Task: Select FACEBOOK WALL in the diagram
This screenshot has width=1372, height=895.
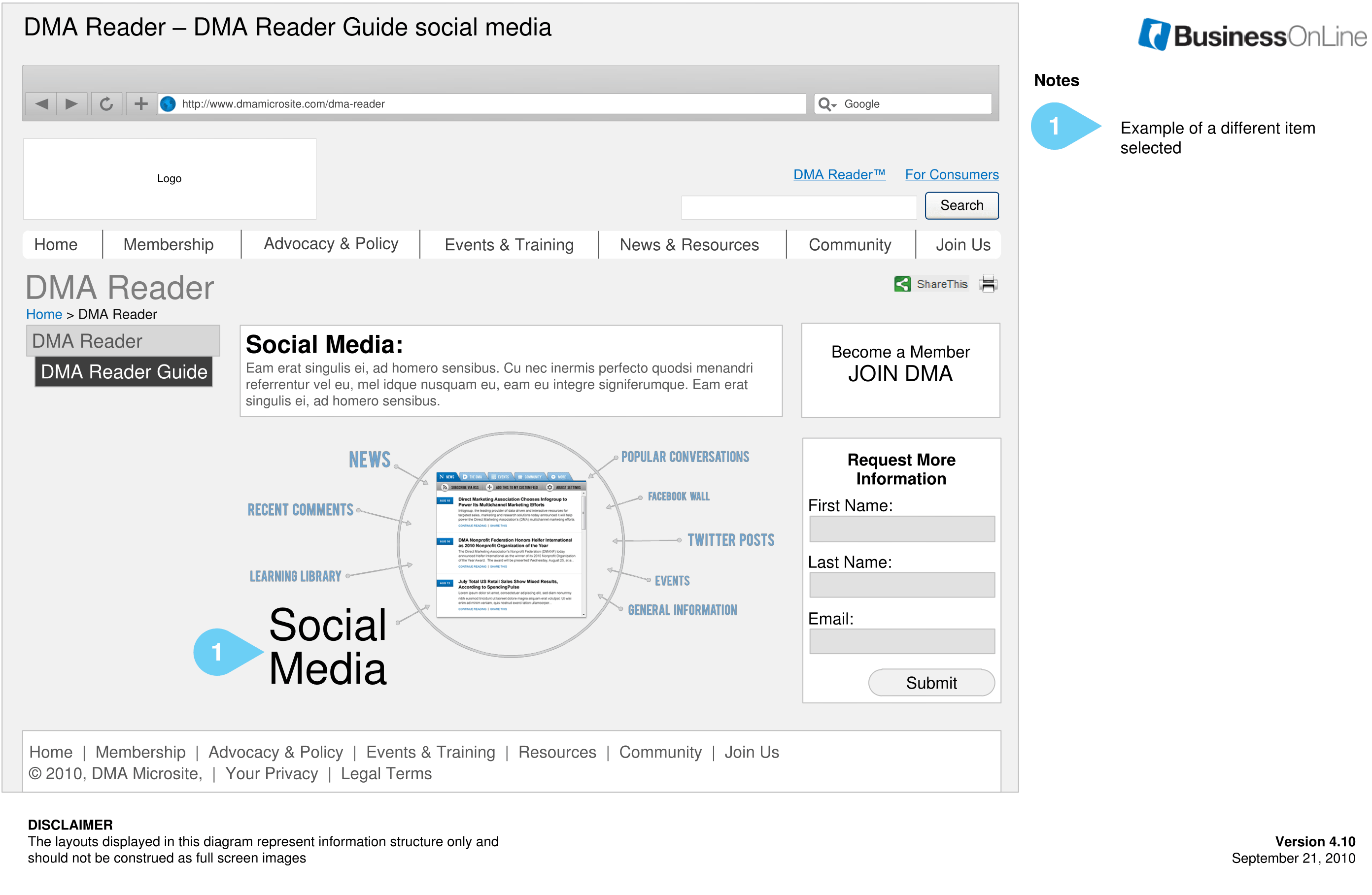Action: coord(679,496)
